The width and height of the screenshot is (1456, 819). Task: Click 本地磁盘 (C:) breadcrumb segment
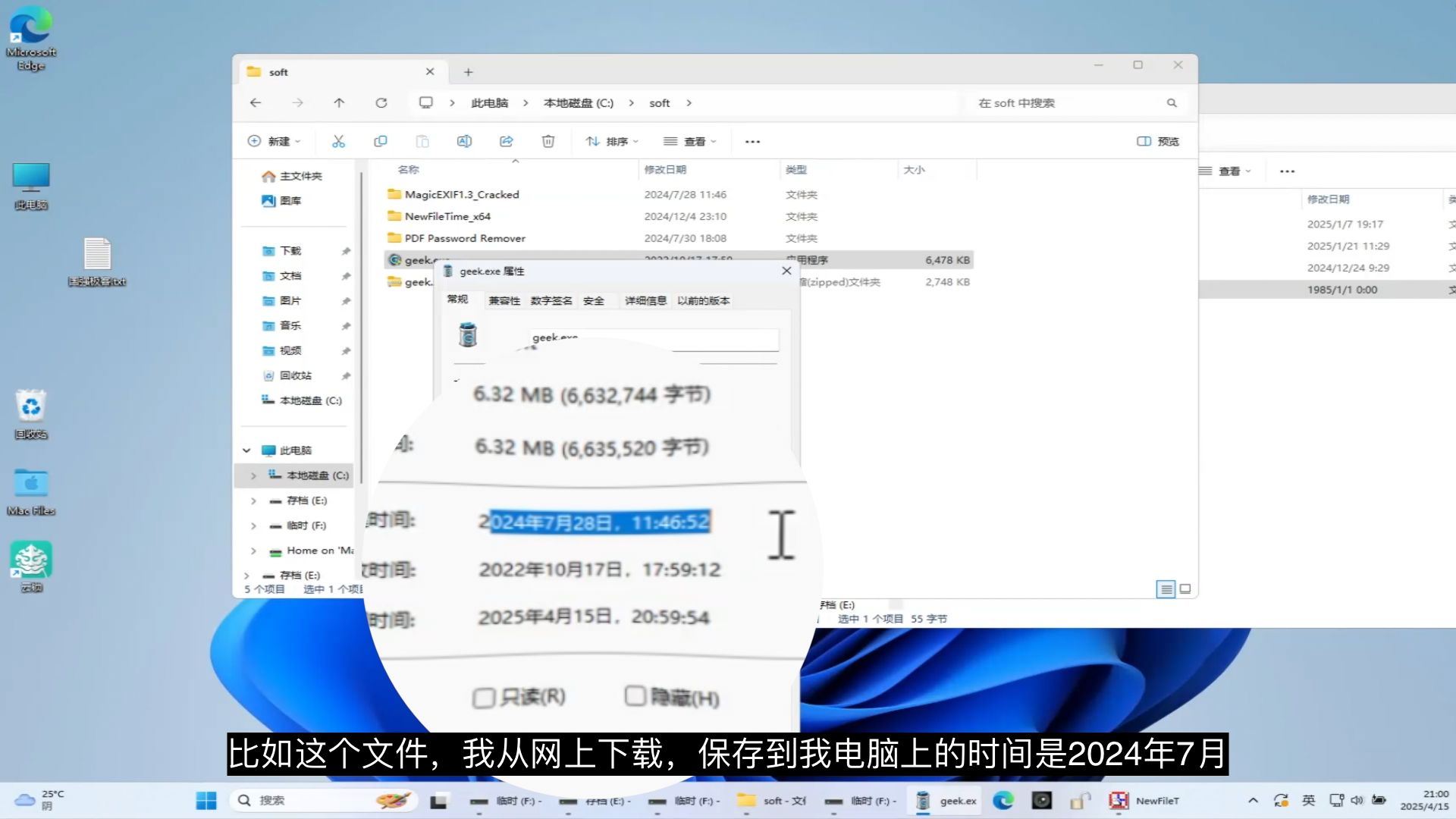[x=579, y=103]
